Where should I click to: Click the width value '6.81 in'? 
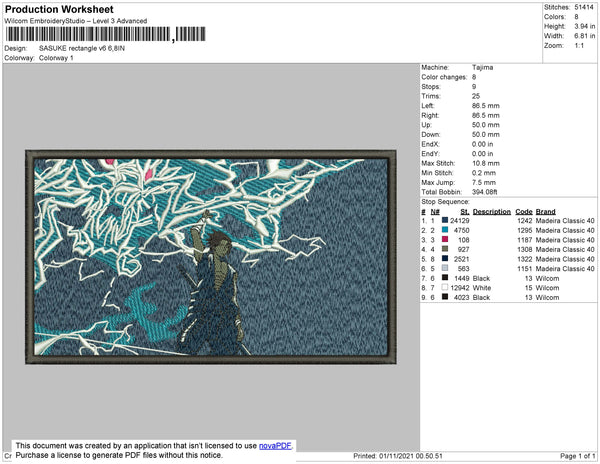(585, 36)
